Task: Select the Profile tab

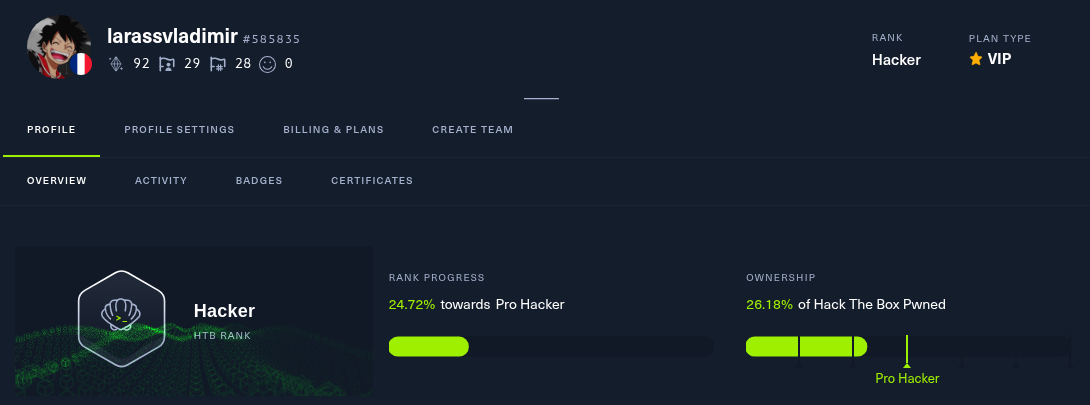Action: (x=51, y=129)
